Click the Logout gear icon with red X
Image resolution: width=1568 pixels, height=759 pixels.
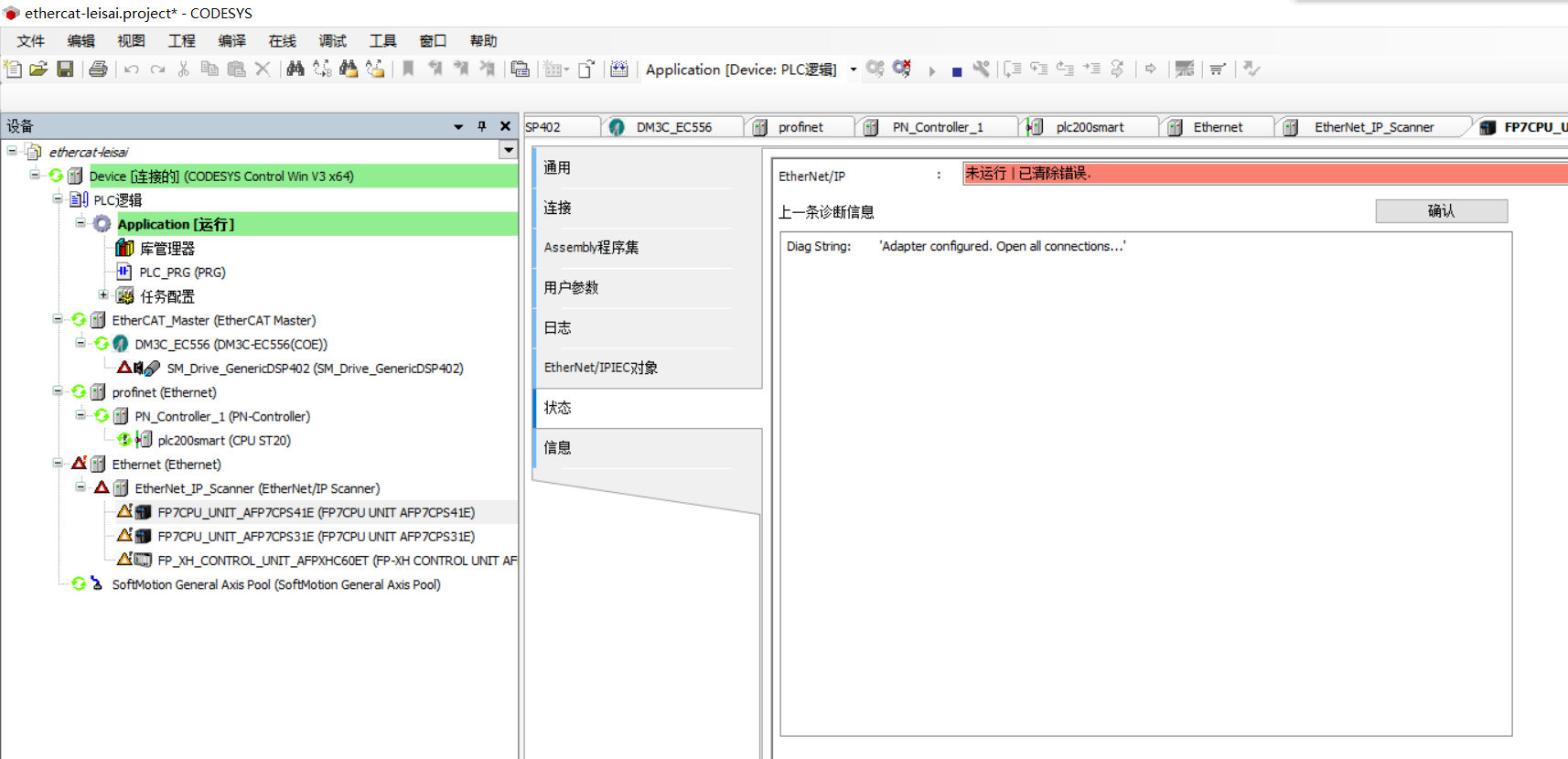902,69
